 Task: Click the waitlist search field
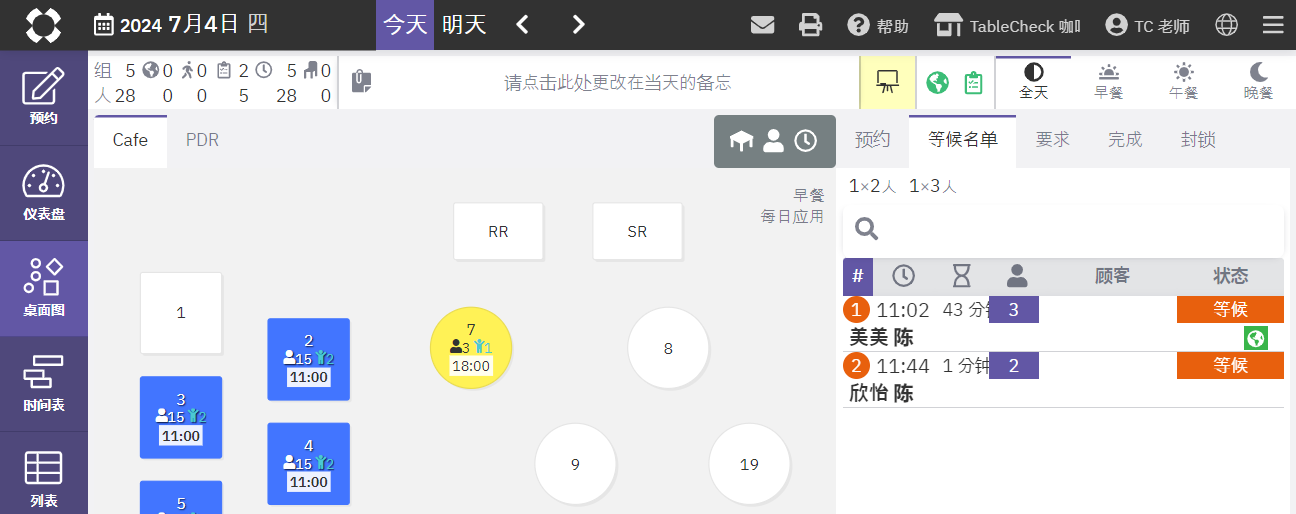1063,231
